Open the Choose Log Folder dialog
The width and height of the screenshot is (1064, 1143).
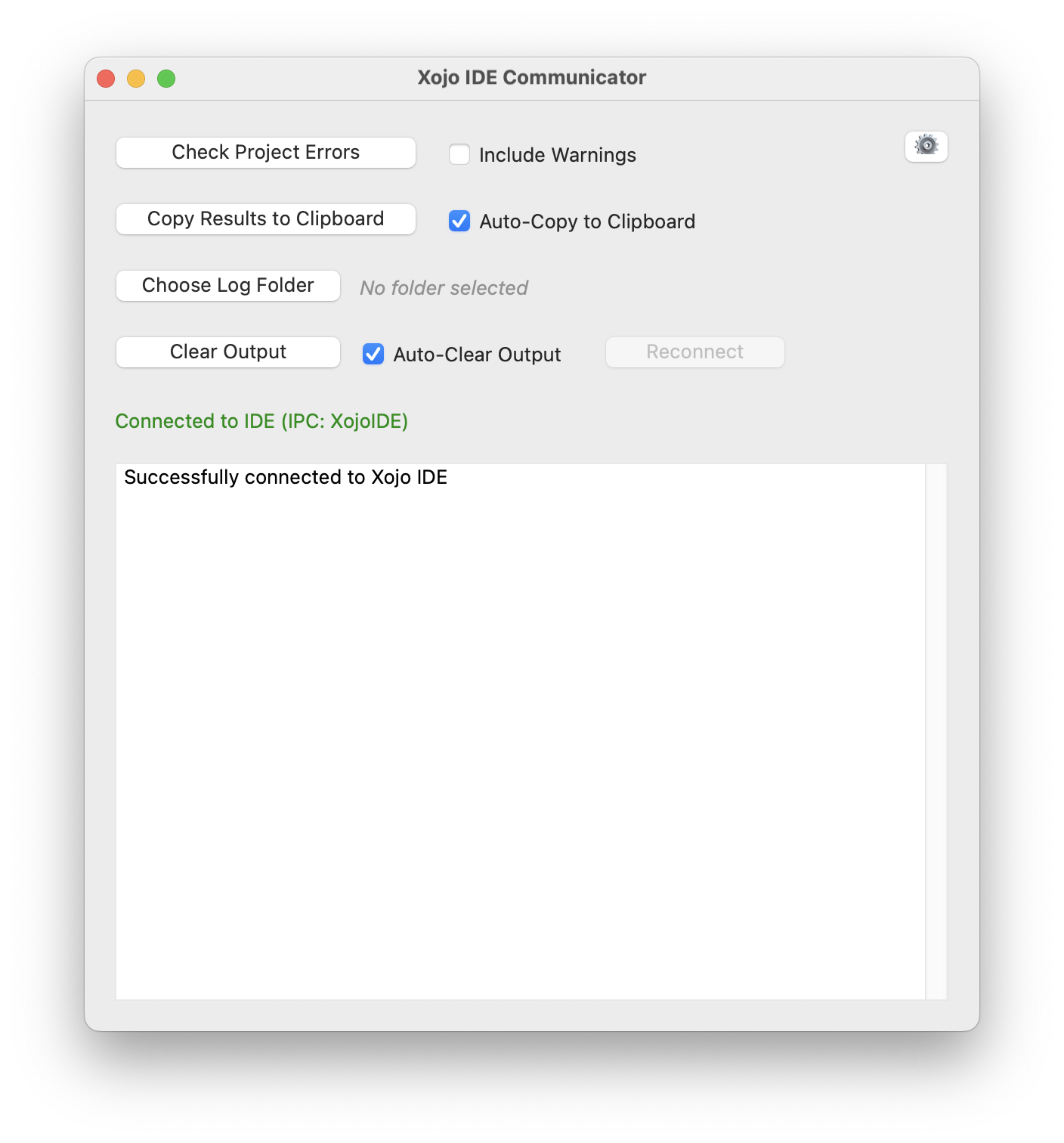click(227, 286)
